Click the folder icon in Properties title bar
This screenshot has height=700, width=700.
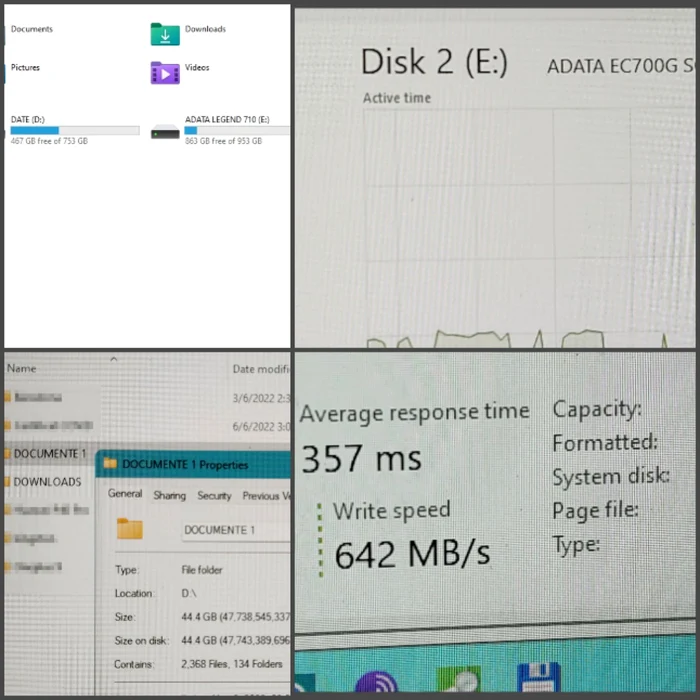click(110, 463)
